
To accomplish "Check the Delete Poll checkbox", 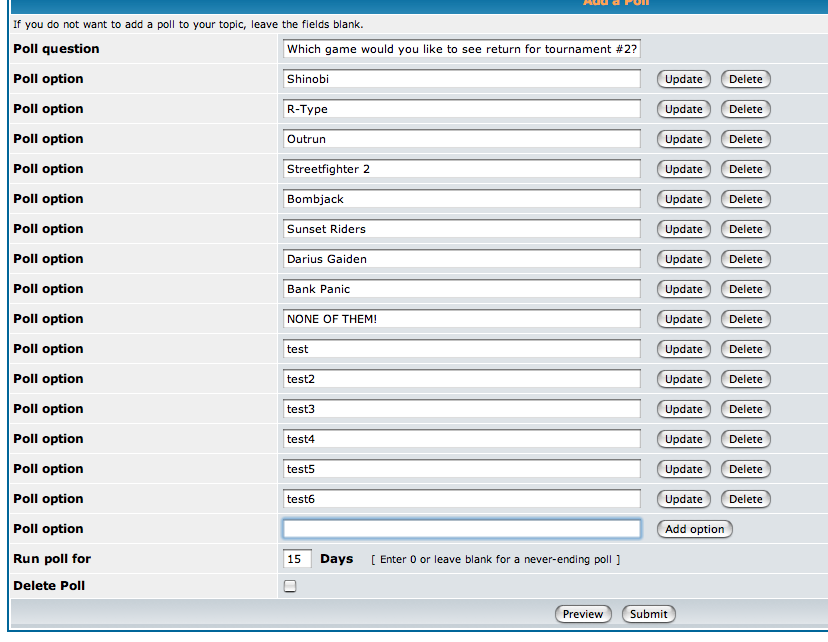I will pos(290,586).
